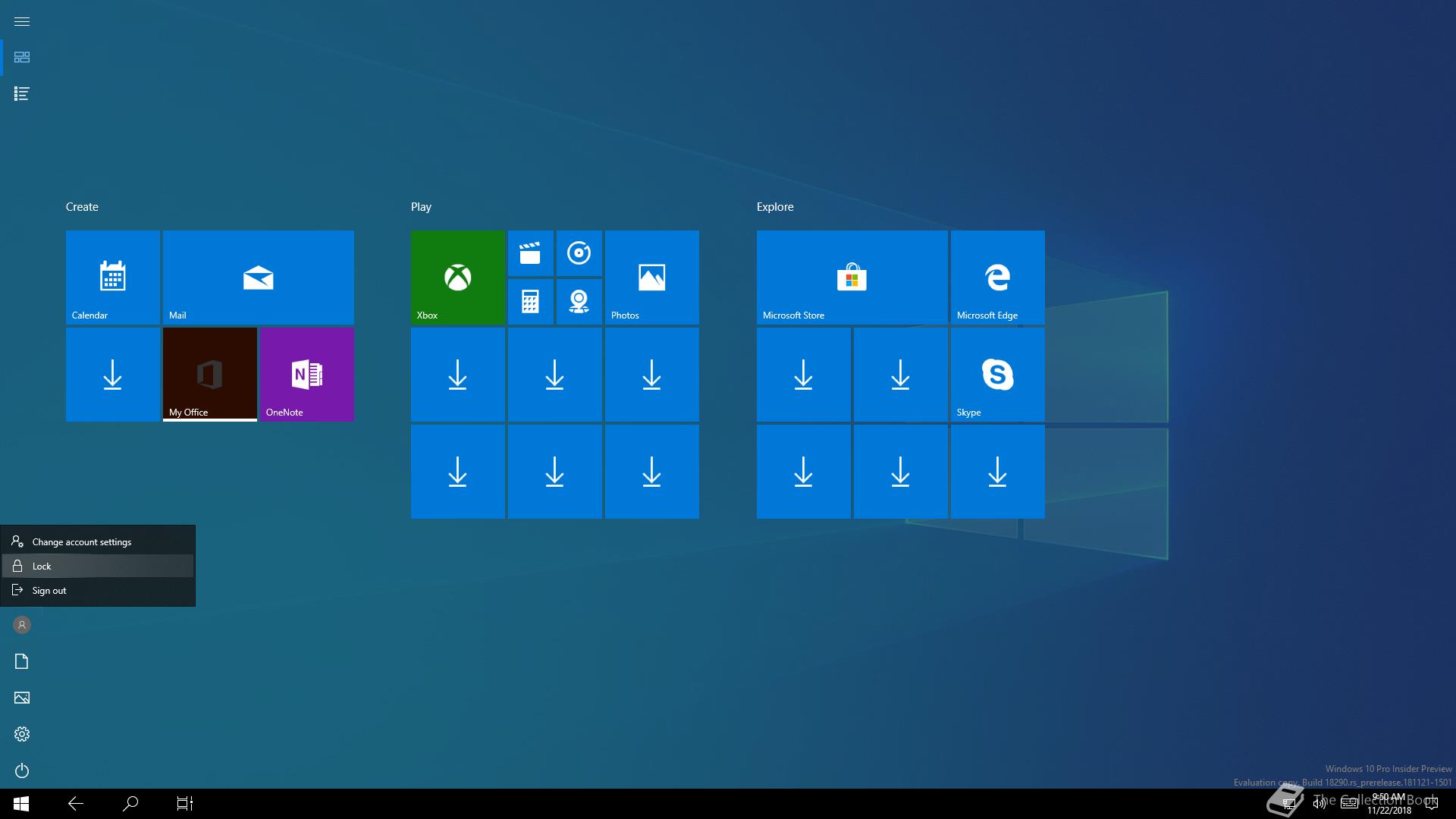Click the clock showing 9:50 AM
The width and height of the screenshot is (1456, 819).
(1389, 804)
